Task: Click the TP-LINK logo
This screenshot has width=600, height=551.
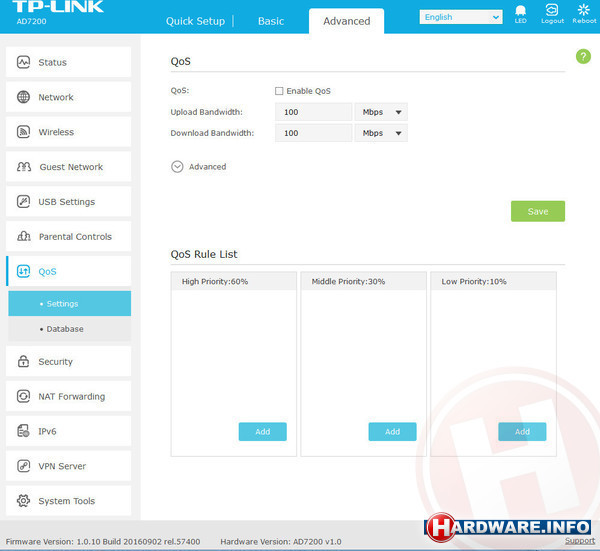Action: coord(57,7)
